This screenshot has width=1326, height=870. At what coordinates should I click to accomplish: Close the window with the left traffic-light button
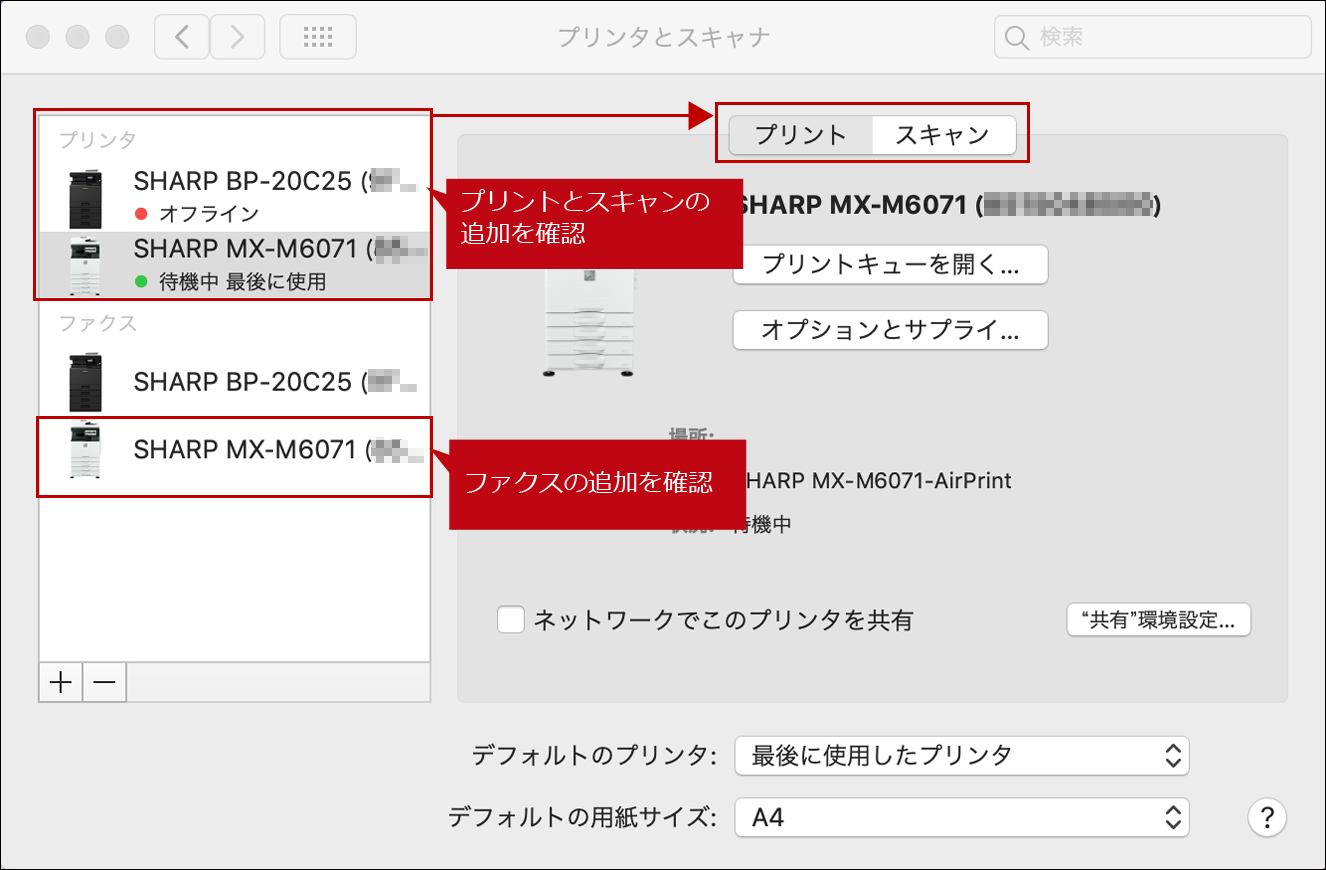tap(38, 38)
